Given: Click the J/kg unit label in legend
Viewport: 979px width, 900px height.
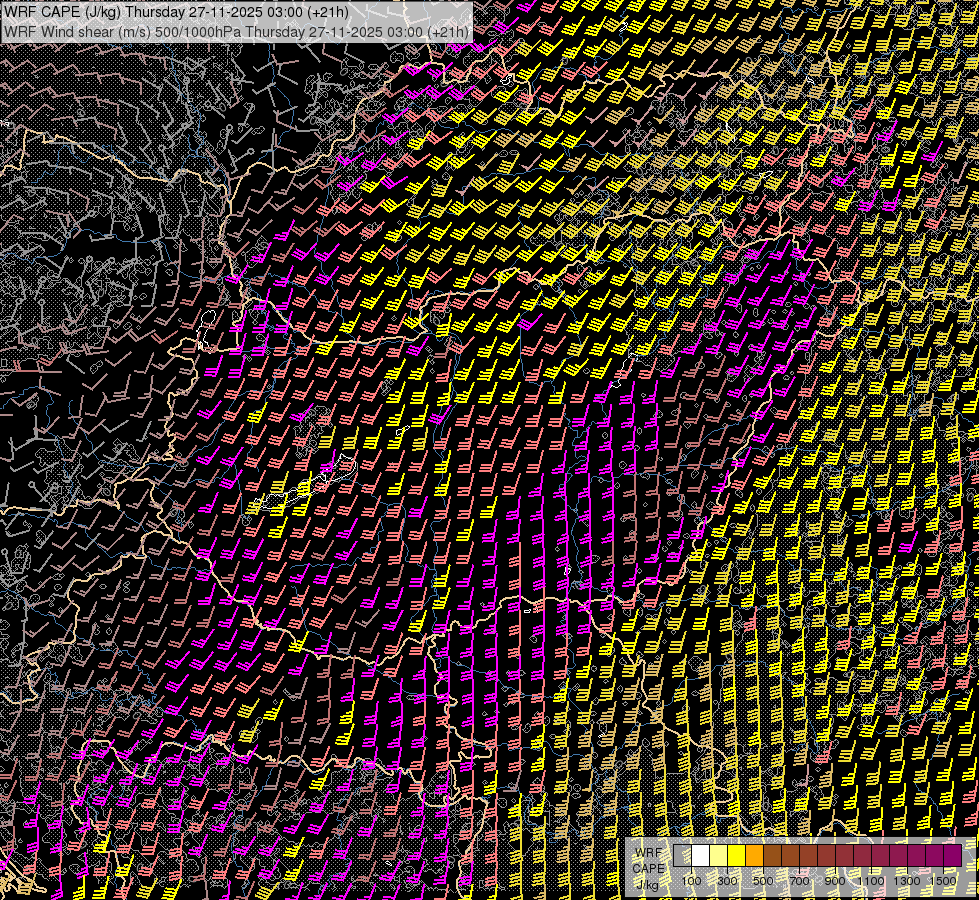Looking at the screenshot, I should (648, 885).
